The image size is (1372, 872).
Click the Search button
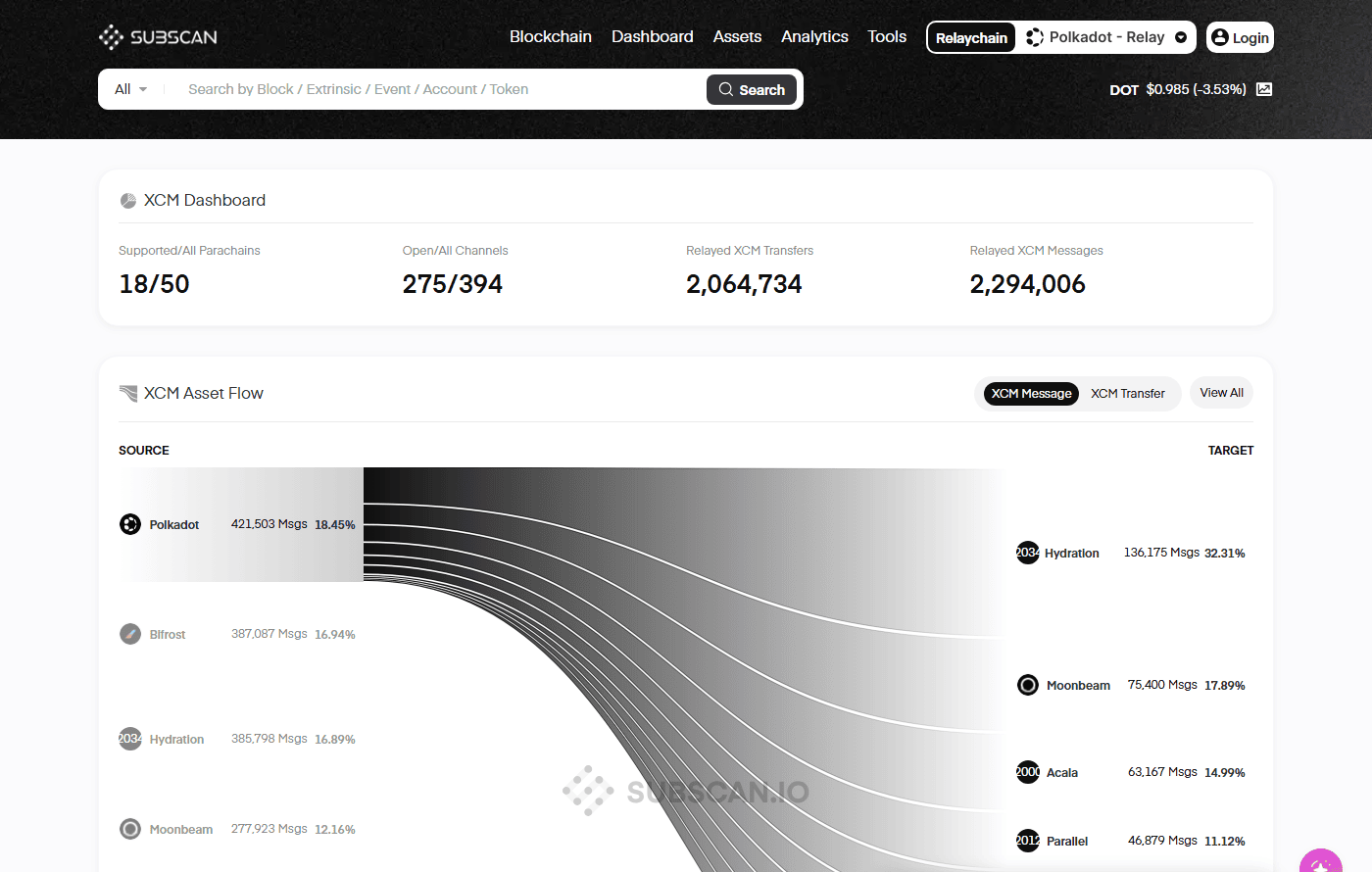(752, 89)
